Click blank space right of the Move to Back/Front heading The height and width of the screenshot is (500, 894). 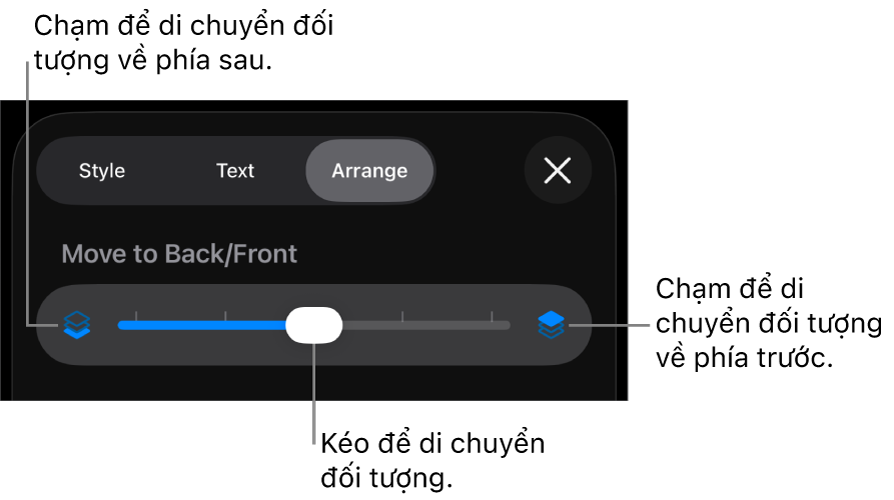450,254
